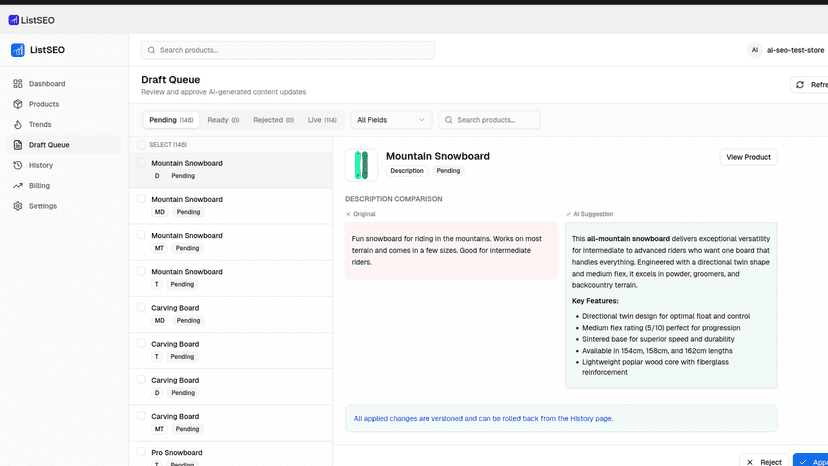
Task: Switch to the Live (114) tab
Action: (x=322, y=120)
